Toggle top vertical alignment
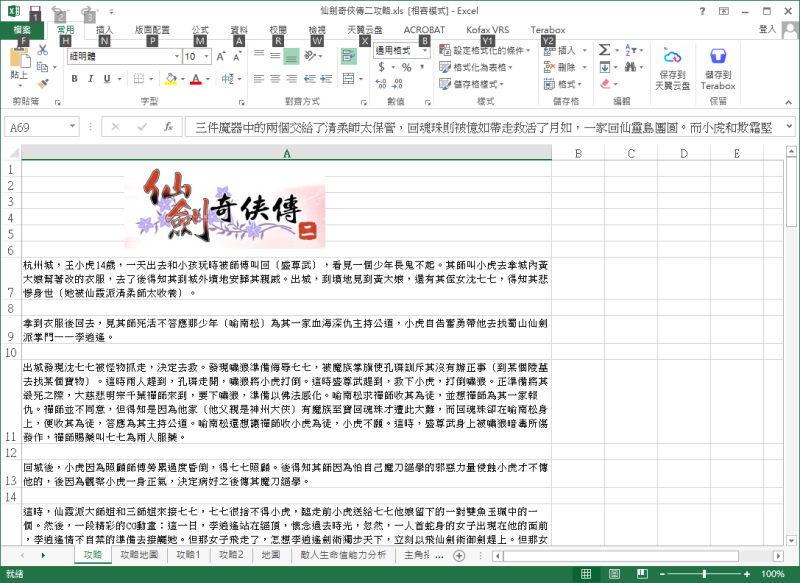The height and width of the screenshot is (583, 800). (x=259, y=55)
